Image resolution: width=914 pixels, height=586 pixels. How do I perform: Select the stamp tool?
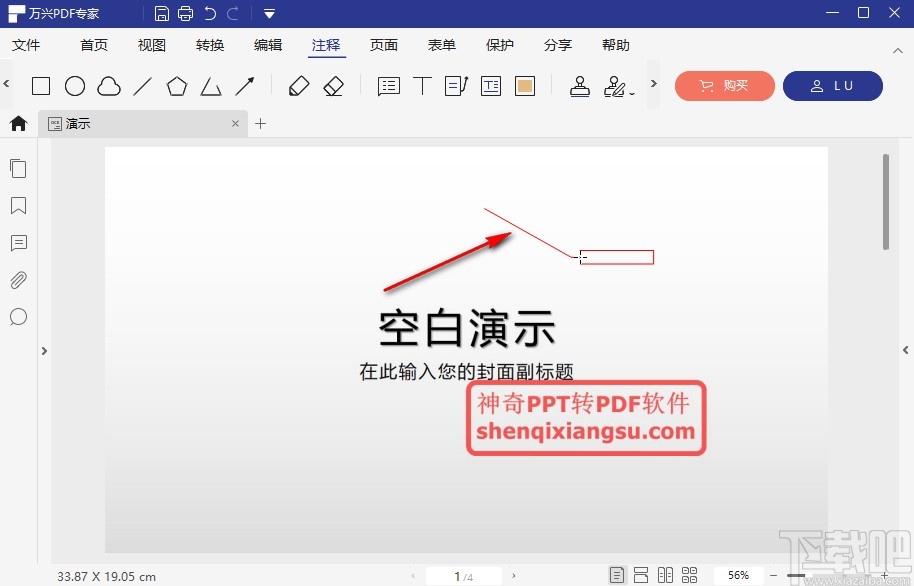pos(580,86)
